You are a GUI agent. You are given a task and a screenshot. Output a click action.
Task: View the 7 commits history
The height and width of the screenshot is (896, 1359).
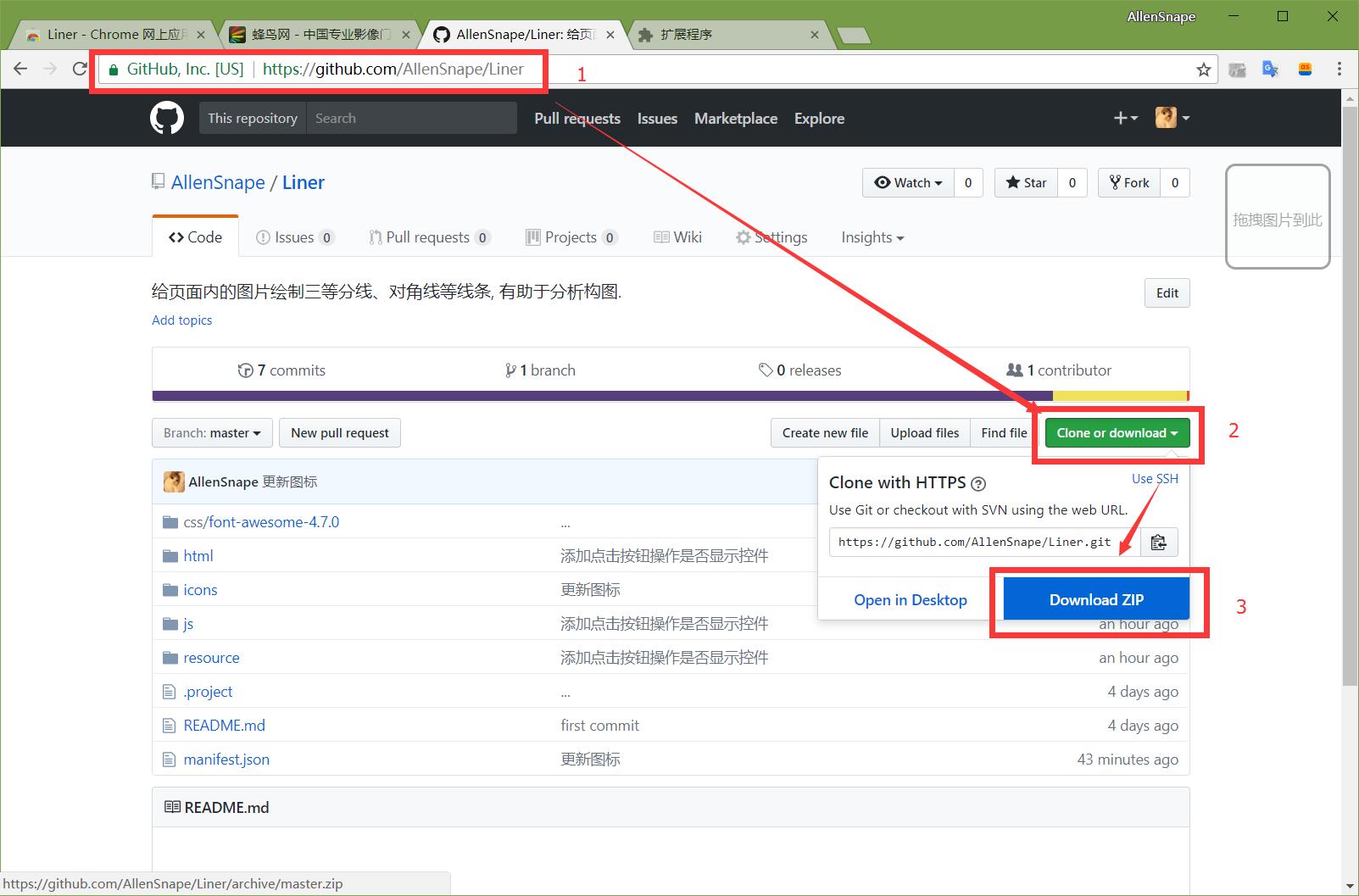pyautogui.click(x=281, y=370)
